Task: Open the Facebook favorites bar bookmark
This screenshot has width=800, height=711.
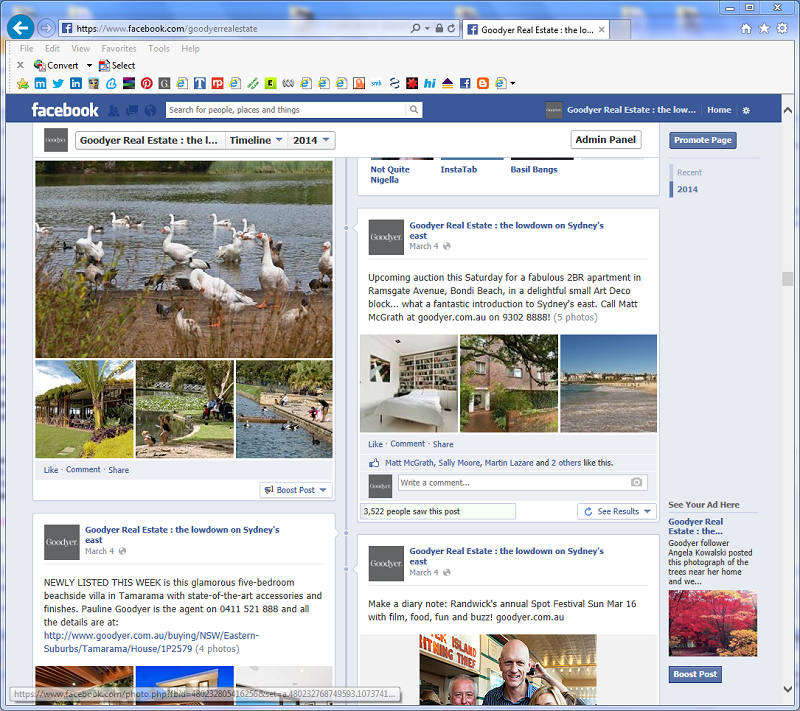Action: 465,83
